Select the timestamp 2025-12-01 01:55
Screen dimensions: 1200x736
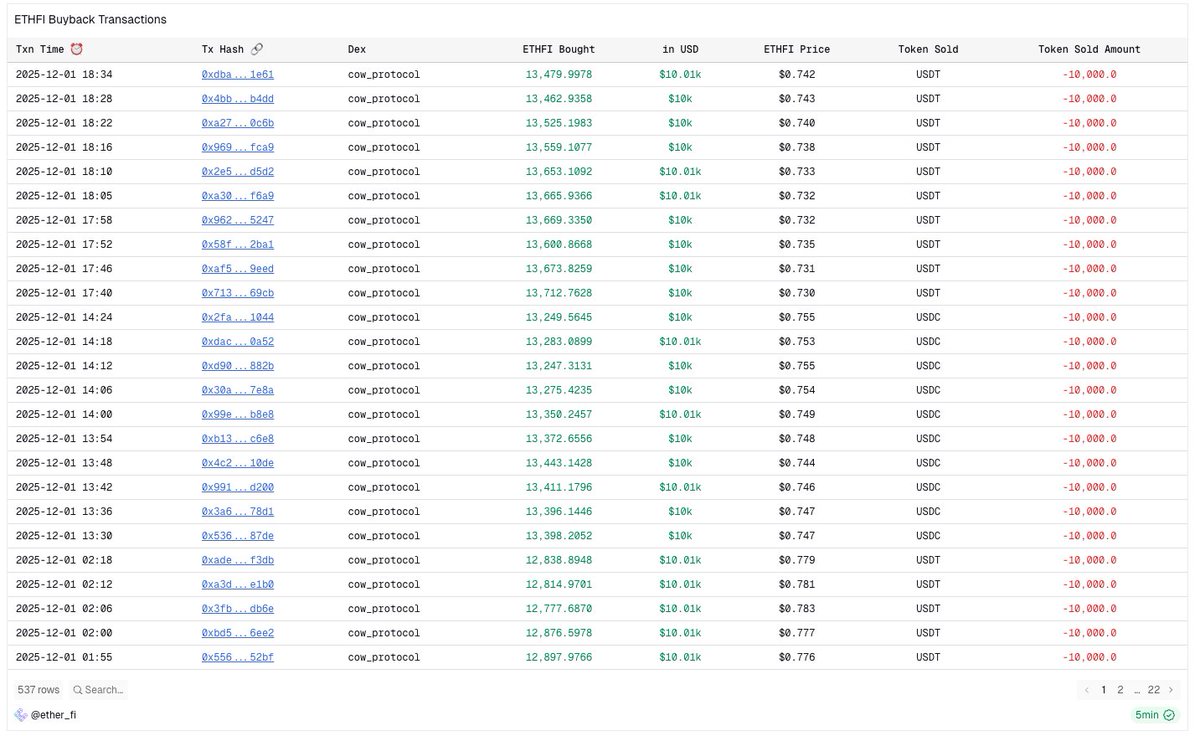64,657
